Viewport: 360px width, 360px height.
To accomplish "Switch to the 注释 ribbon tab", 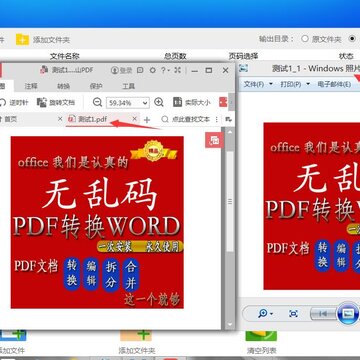I will 31,86.
